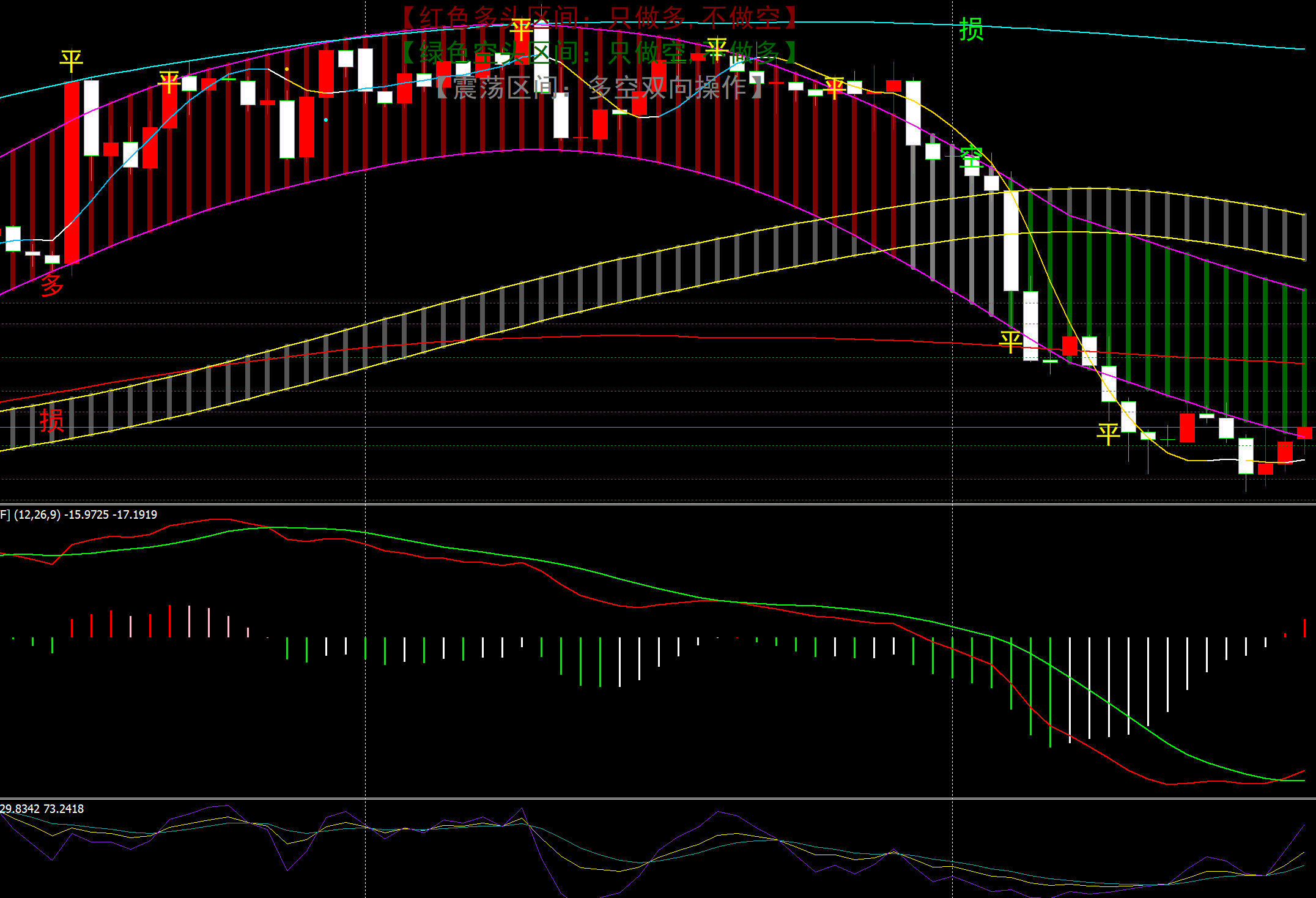Click the last red candle at far right
The height and width of the screenshot is (898, 1316).
[1304, 433]
